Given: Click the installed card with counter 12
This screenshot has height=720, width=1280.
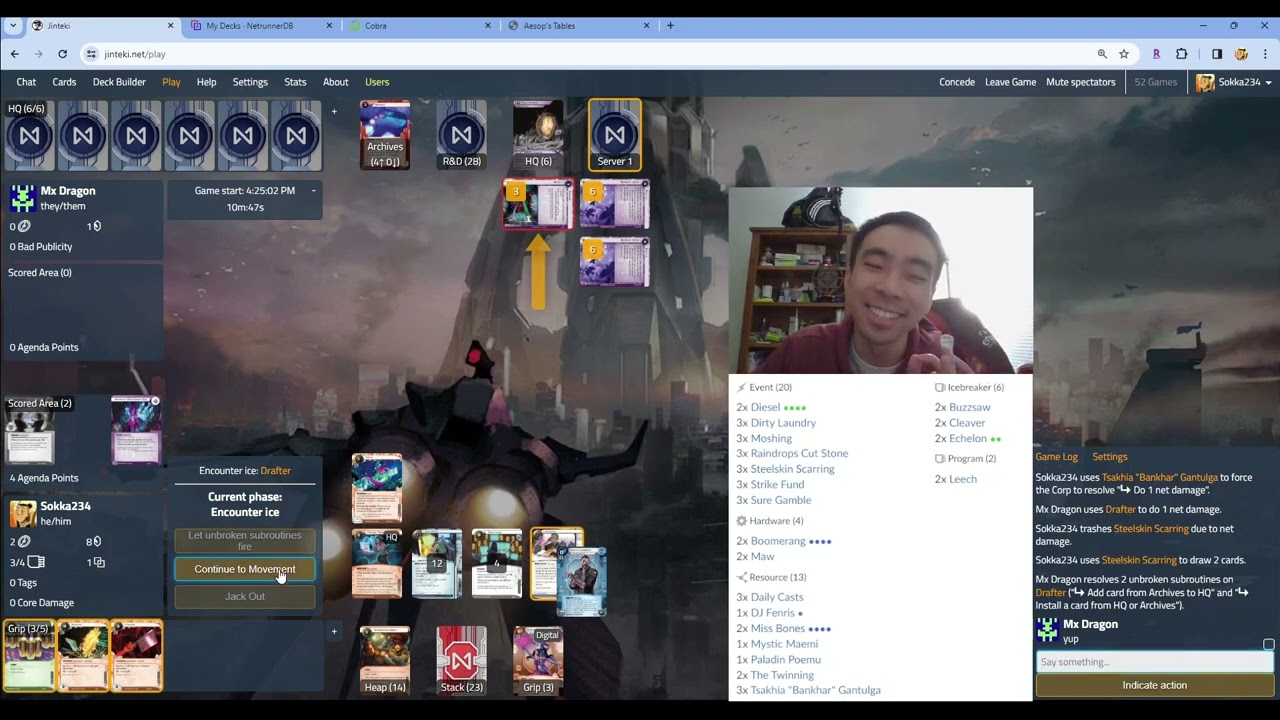Looking at the screenshot, I should 437,564.
